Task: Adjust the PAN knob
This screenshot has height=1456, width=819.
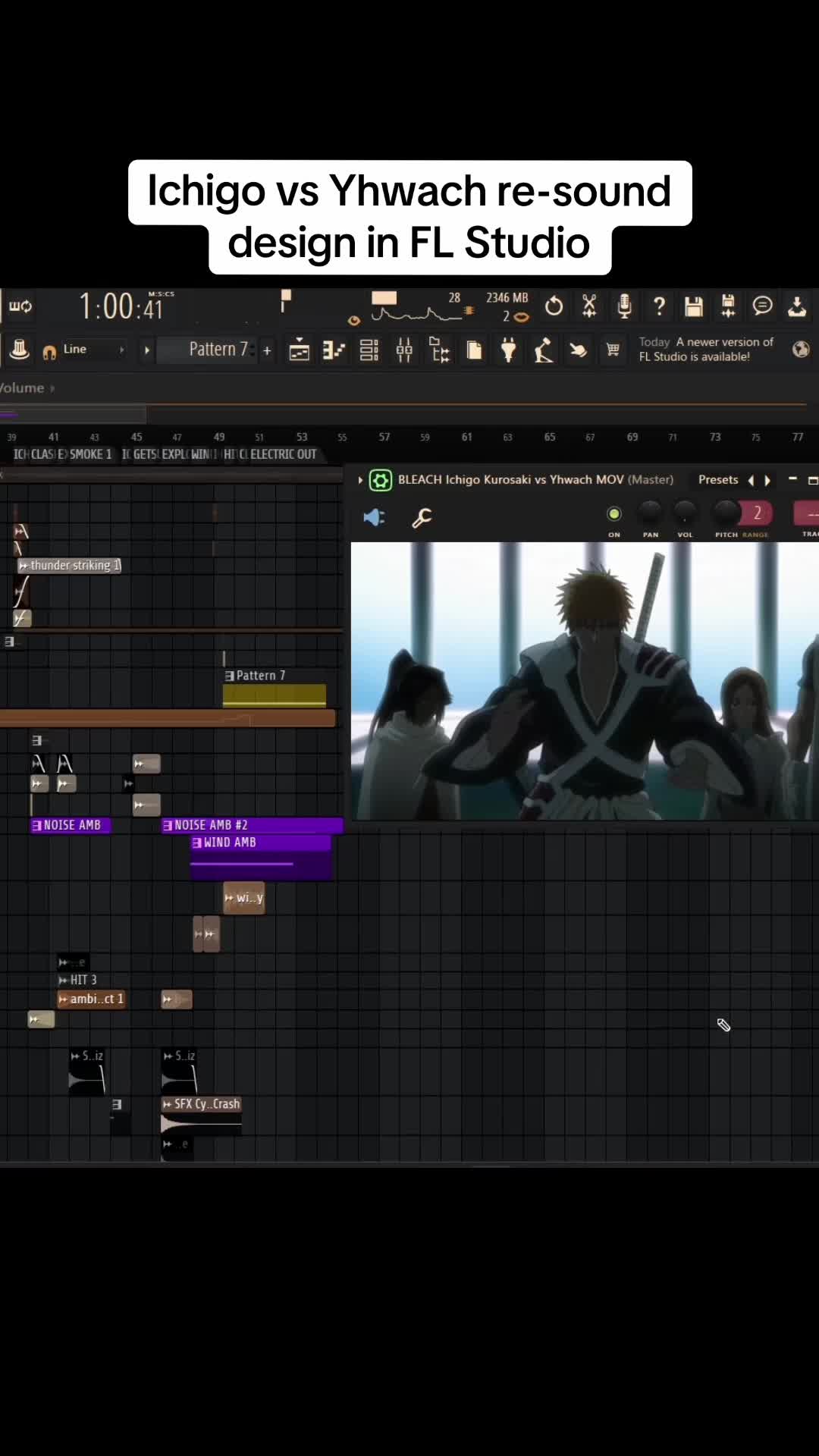Action: point(650,513)
